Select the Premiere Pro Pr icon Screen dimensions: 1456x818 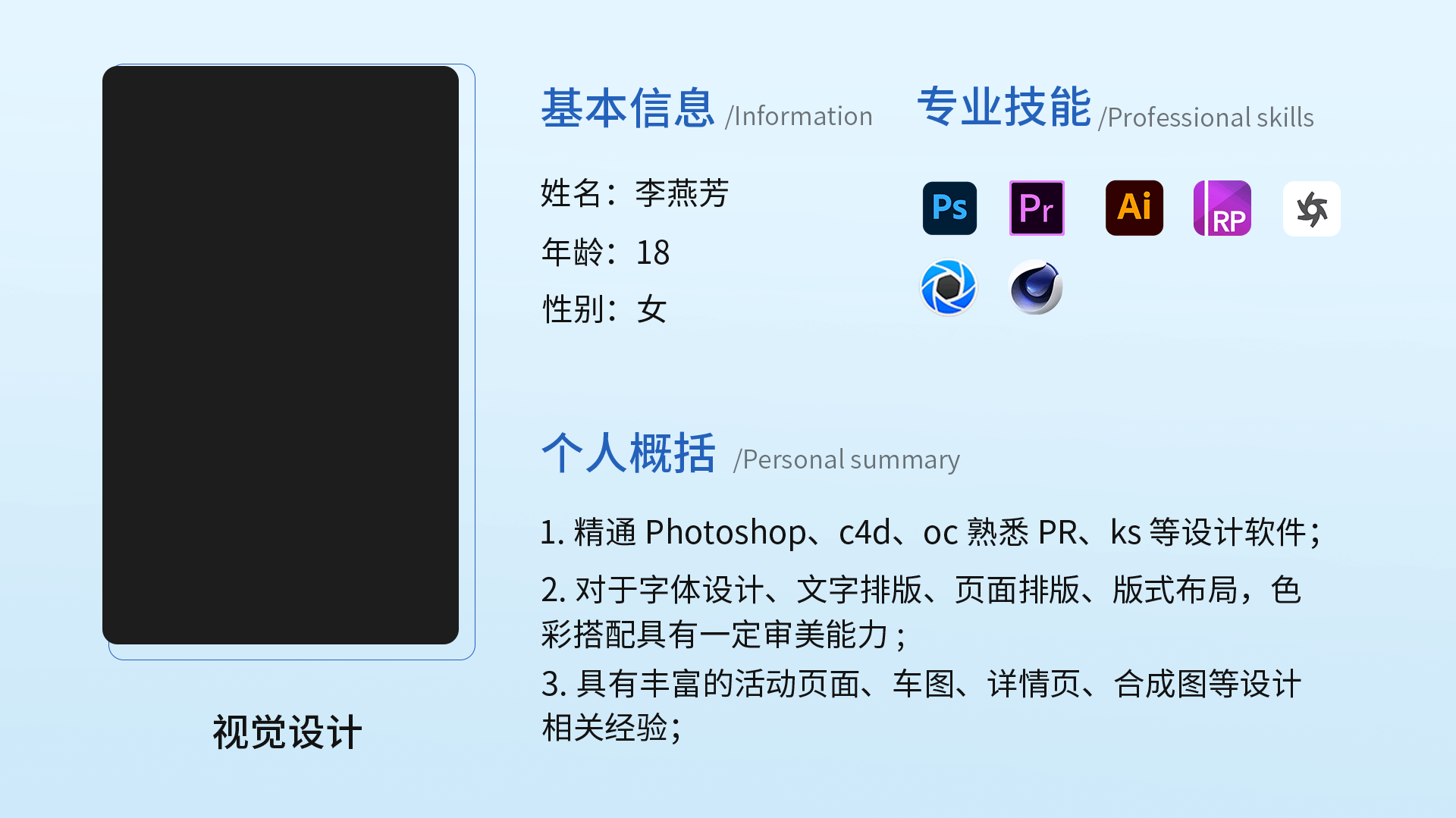coord(1037,208)
